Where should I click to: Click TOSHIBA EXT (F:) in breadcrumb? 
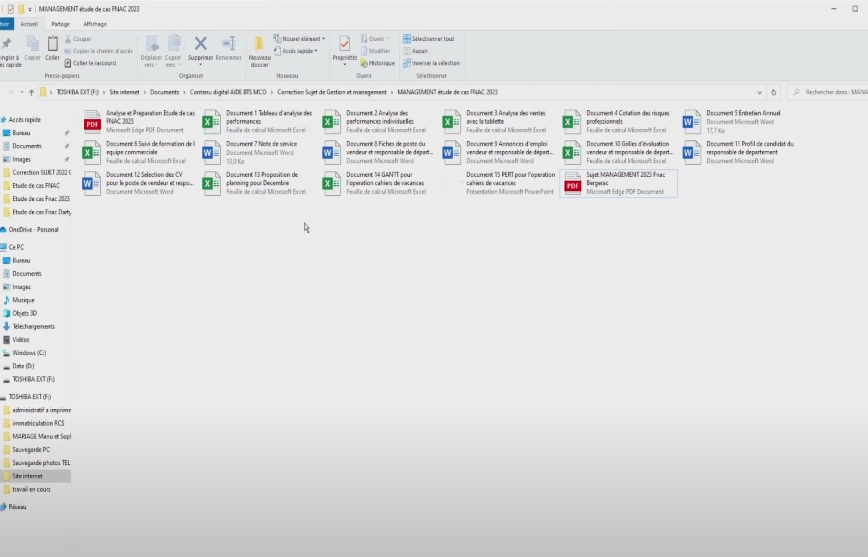coord(78,92)
